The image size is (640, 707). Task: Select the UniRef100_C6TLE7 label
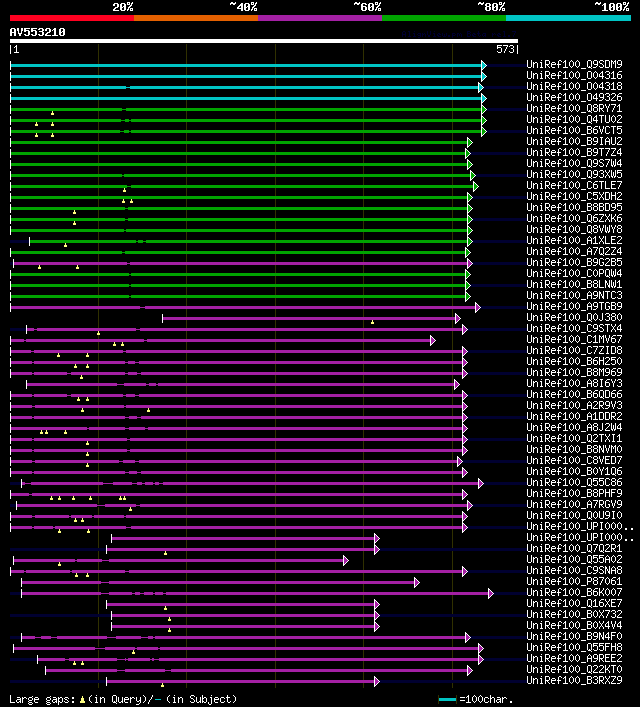coord(574,185)
